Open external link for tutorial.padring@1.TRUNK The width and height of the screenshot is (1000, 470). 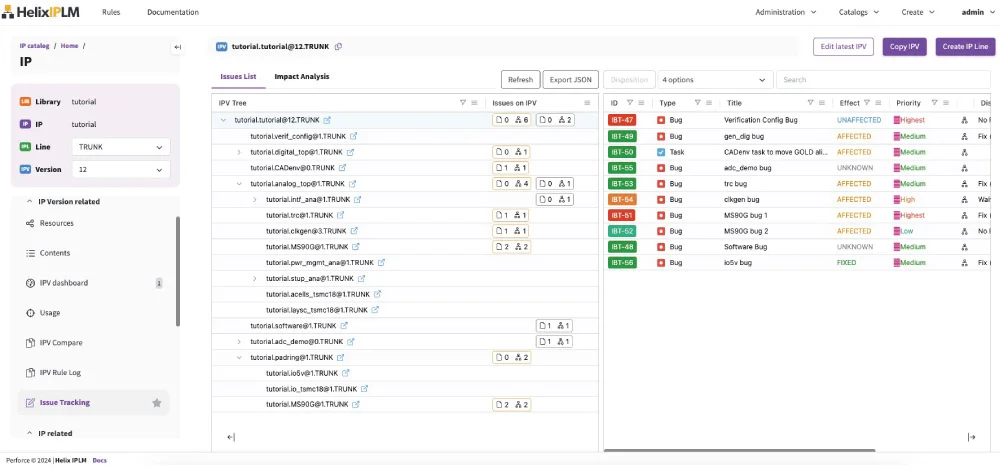tap(341, 358)
